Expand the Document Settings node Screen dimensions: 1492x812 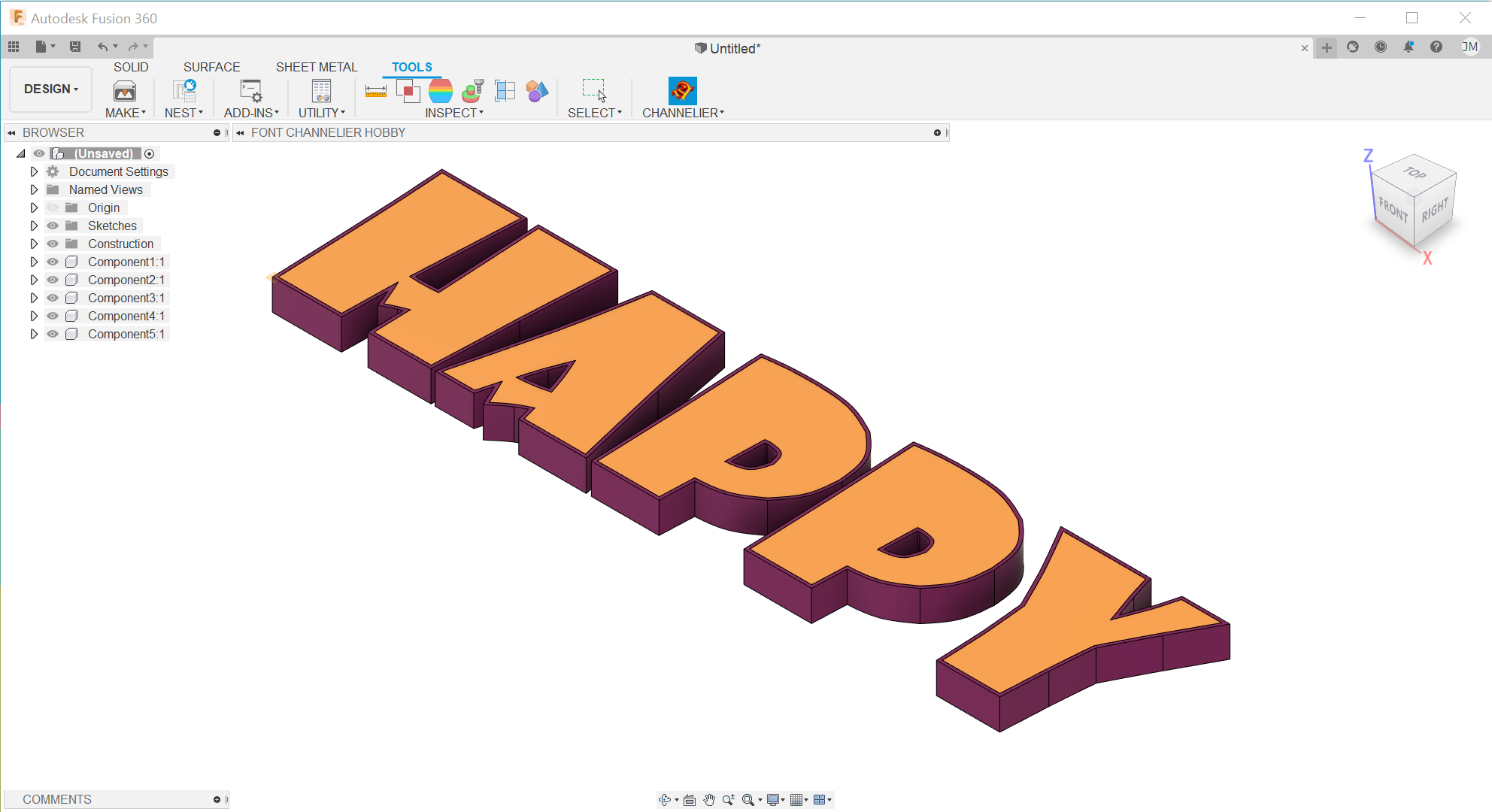point(34,171)
